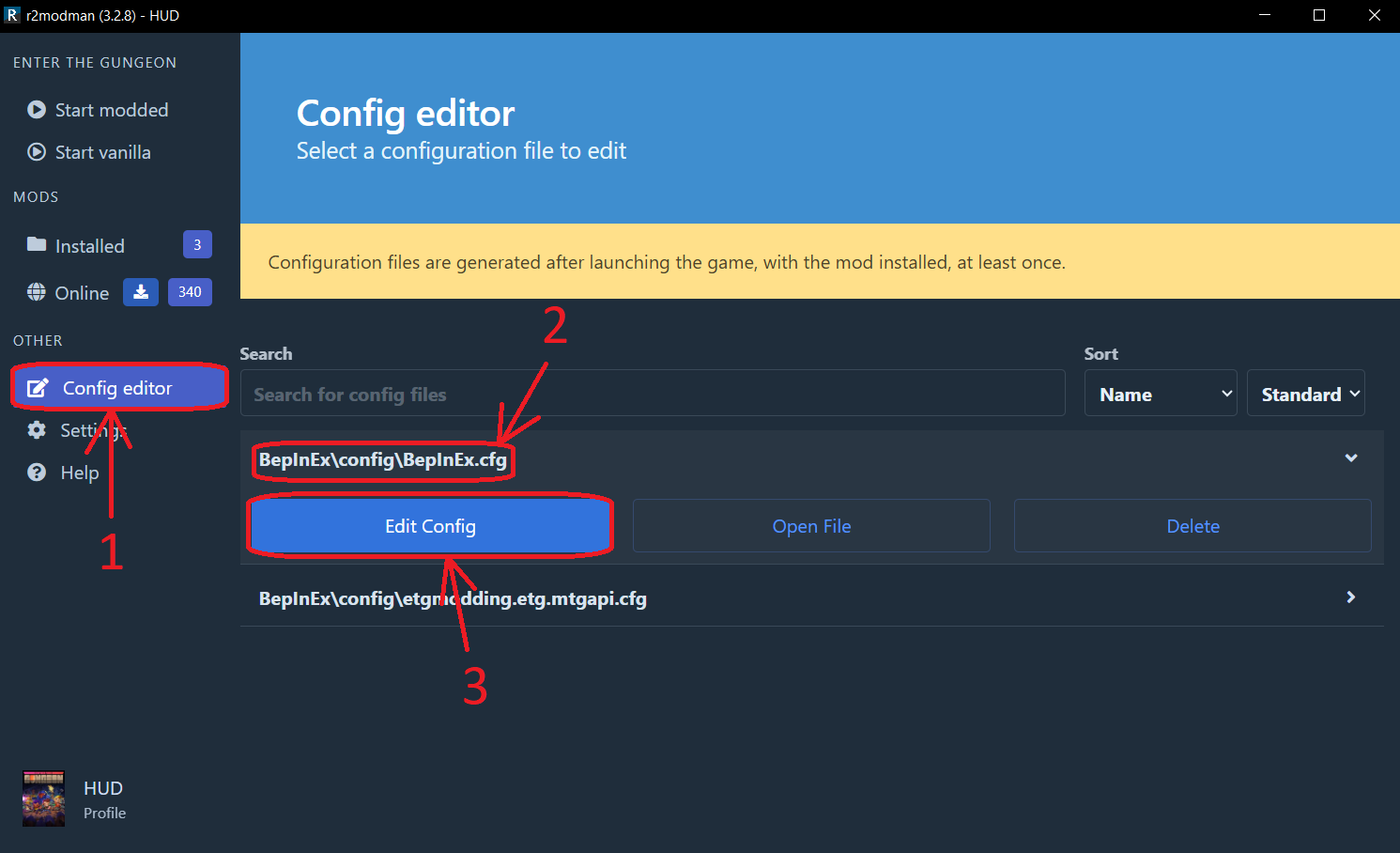The width and height of the screenshot is (1400, 853).
Task: Collapse the BepInEx.cfg entry chevron
Action: [x=1351, y=458]
